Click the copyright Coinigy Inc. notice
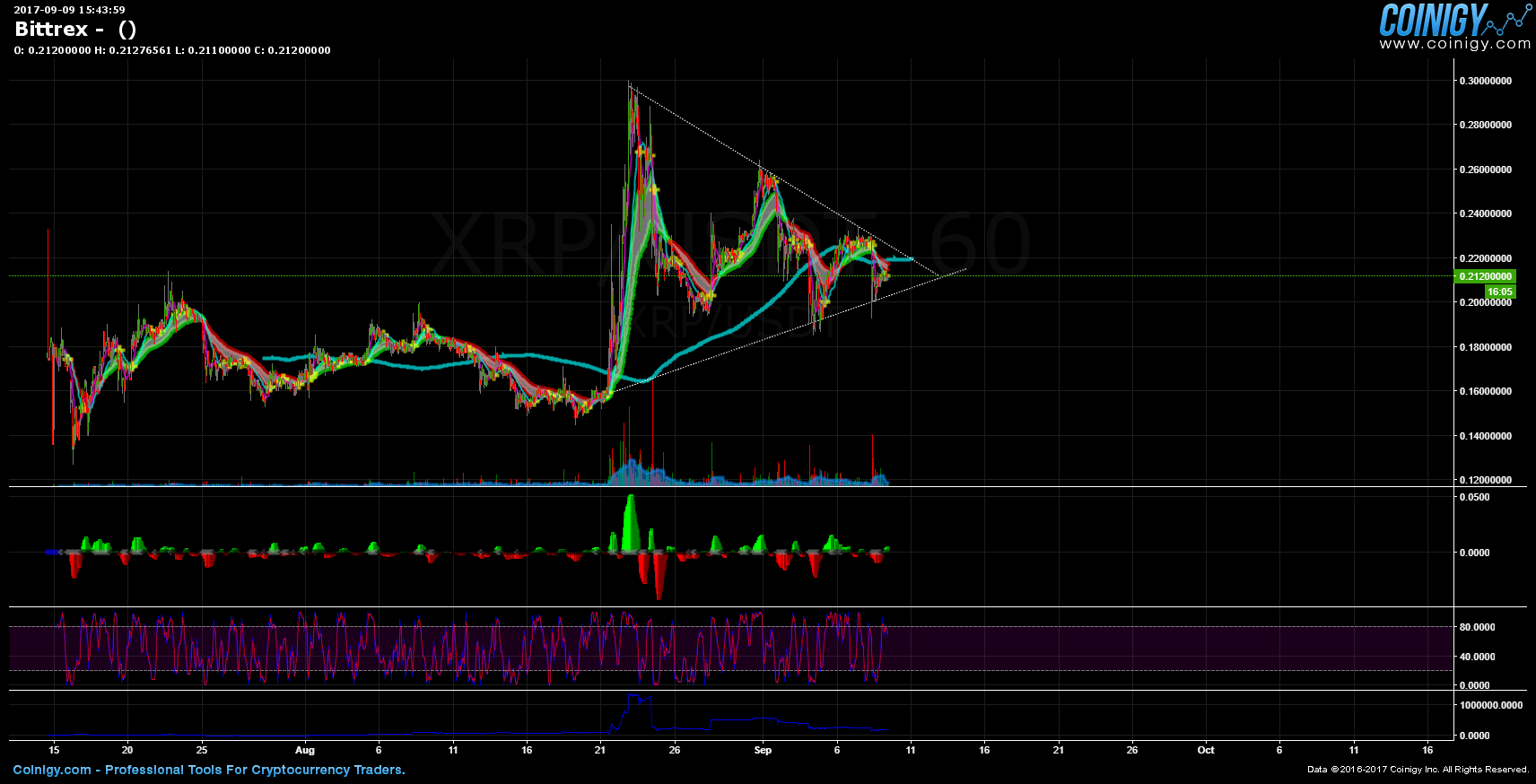This screenshot has width=1536, height=784. point(1418,770)
